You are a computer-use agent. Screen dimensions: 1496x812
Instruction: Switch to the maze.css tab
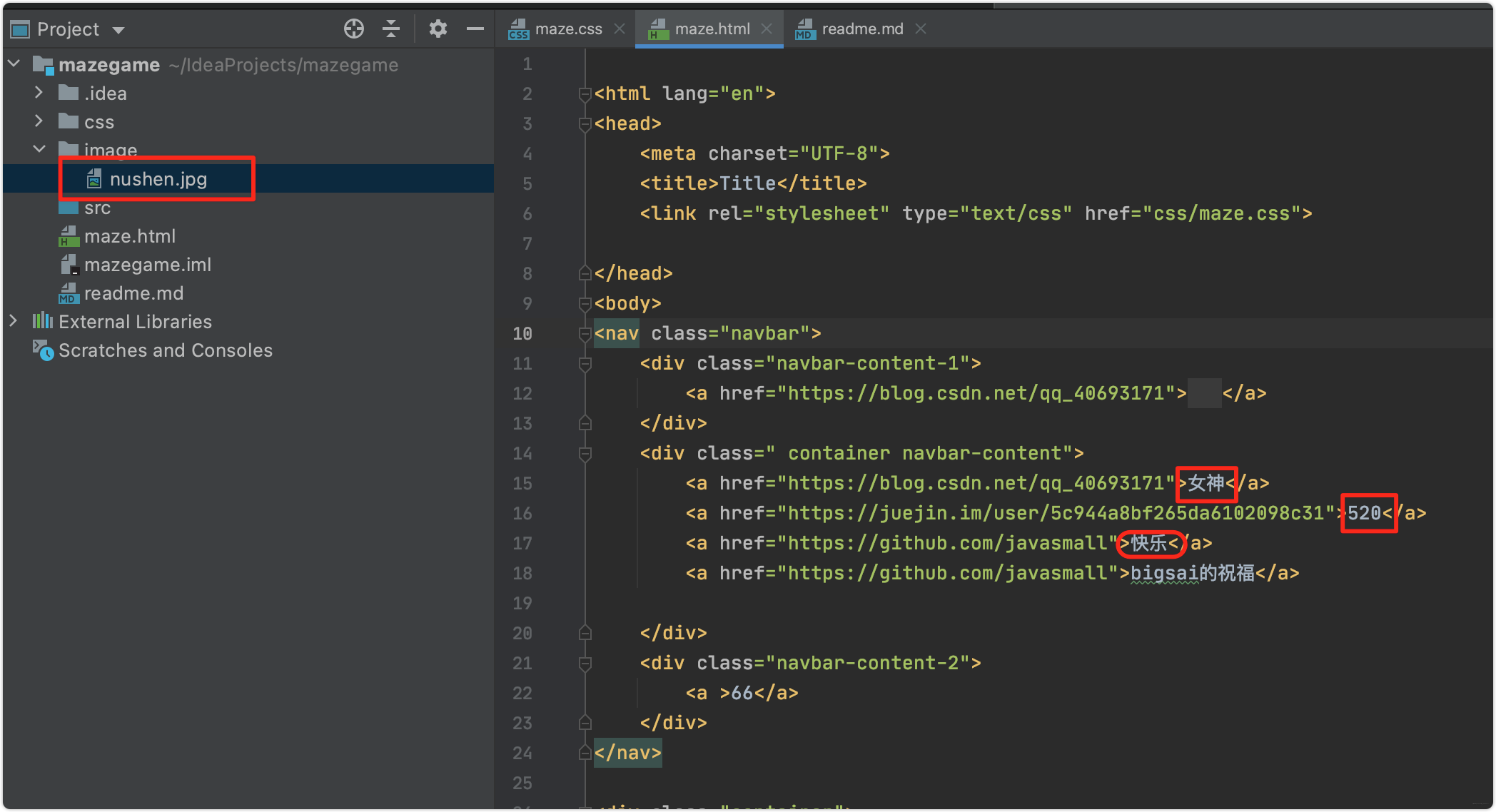click(567, 29)
